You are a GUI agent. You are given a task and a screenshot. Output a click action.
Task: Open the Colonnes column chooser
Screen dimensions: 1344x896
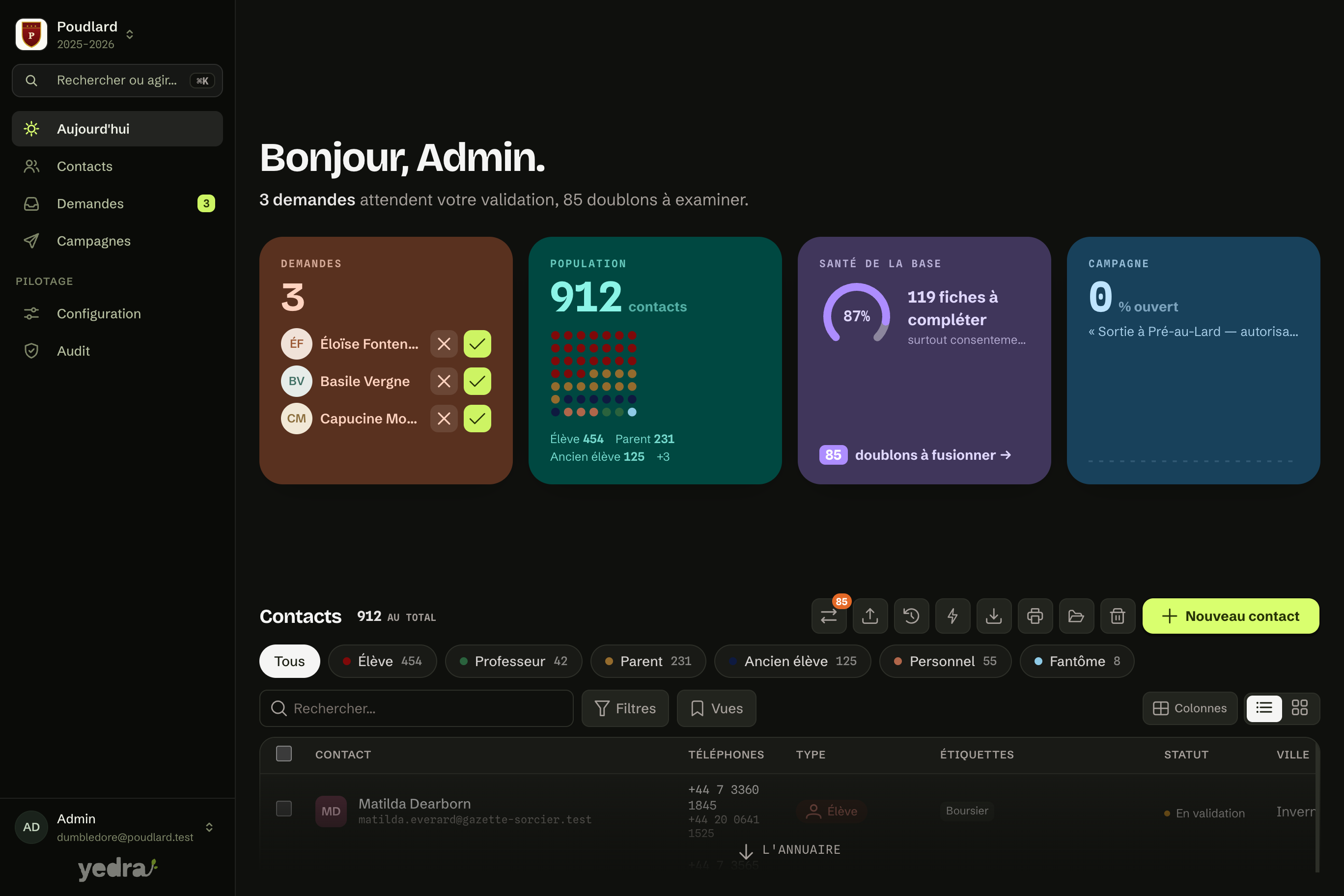click(1190, 708)
